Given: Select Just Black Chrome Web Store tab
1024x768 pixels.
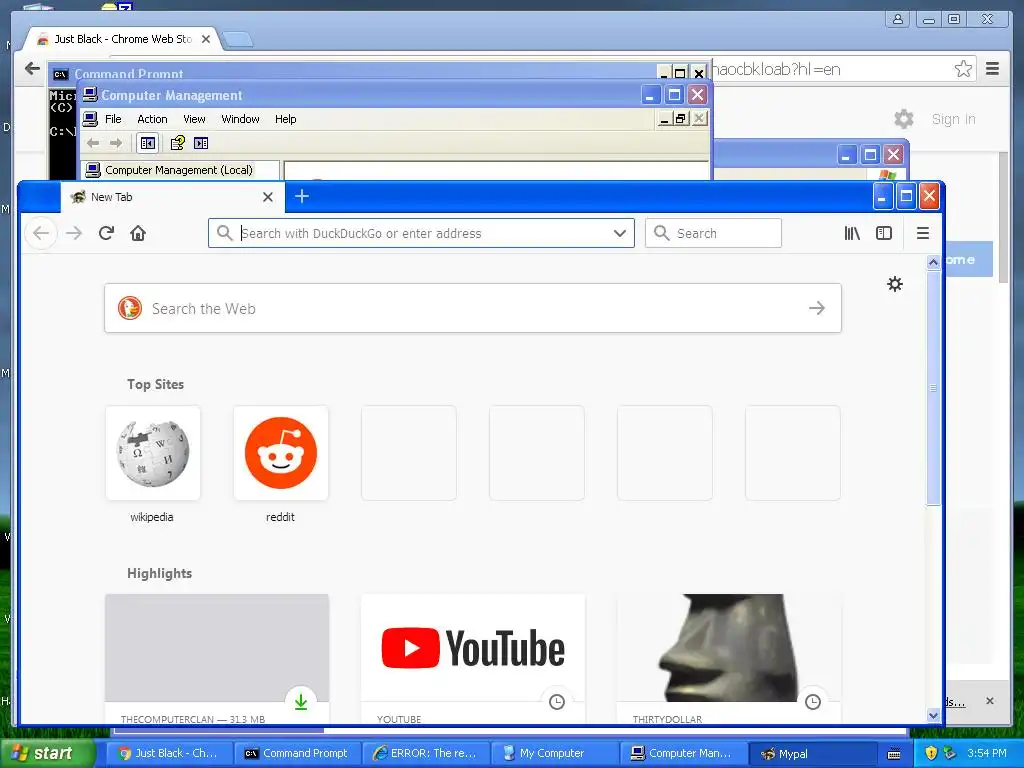Looking at the screenshot, I should coord(123,39).
